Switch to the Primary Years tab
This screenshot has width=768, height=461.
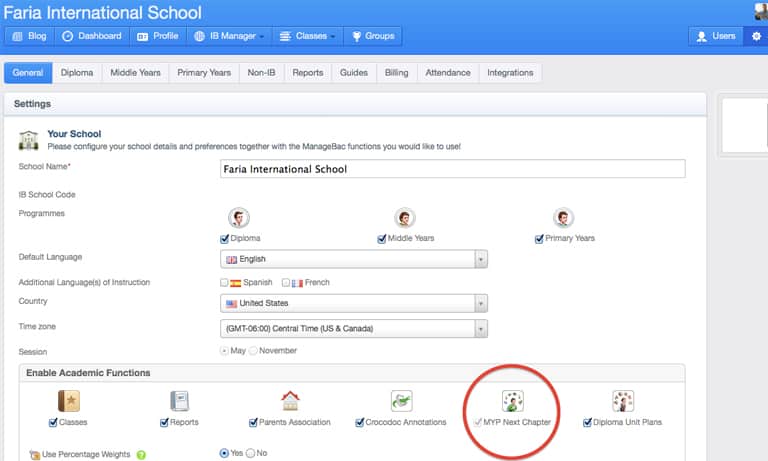pyautogui.click(x=204, y=73)
